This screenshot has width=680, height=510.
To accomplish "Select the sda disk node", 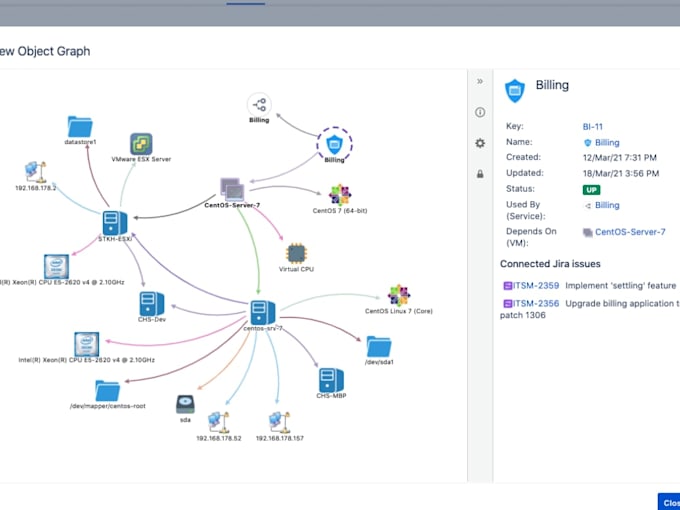I will pos(185,404).
